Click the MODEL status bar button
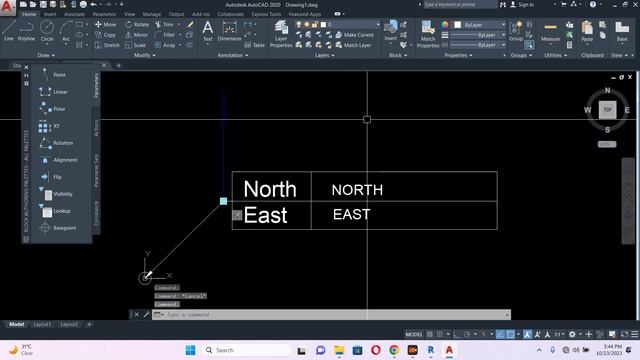 click(413, 334)
